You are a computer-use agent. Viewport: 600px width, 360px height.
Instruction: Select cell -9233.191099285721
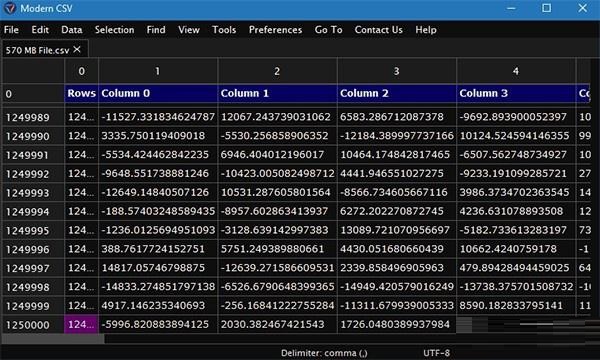tap(516, 174)
